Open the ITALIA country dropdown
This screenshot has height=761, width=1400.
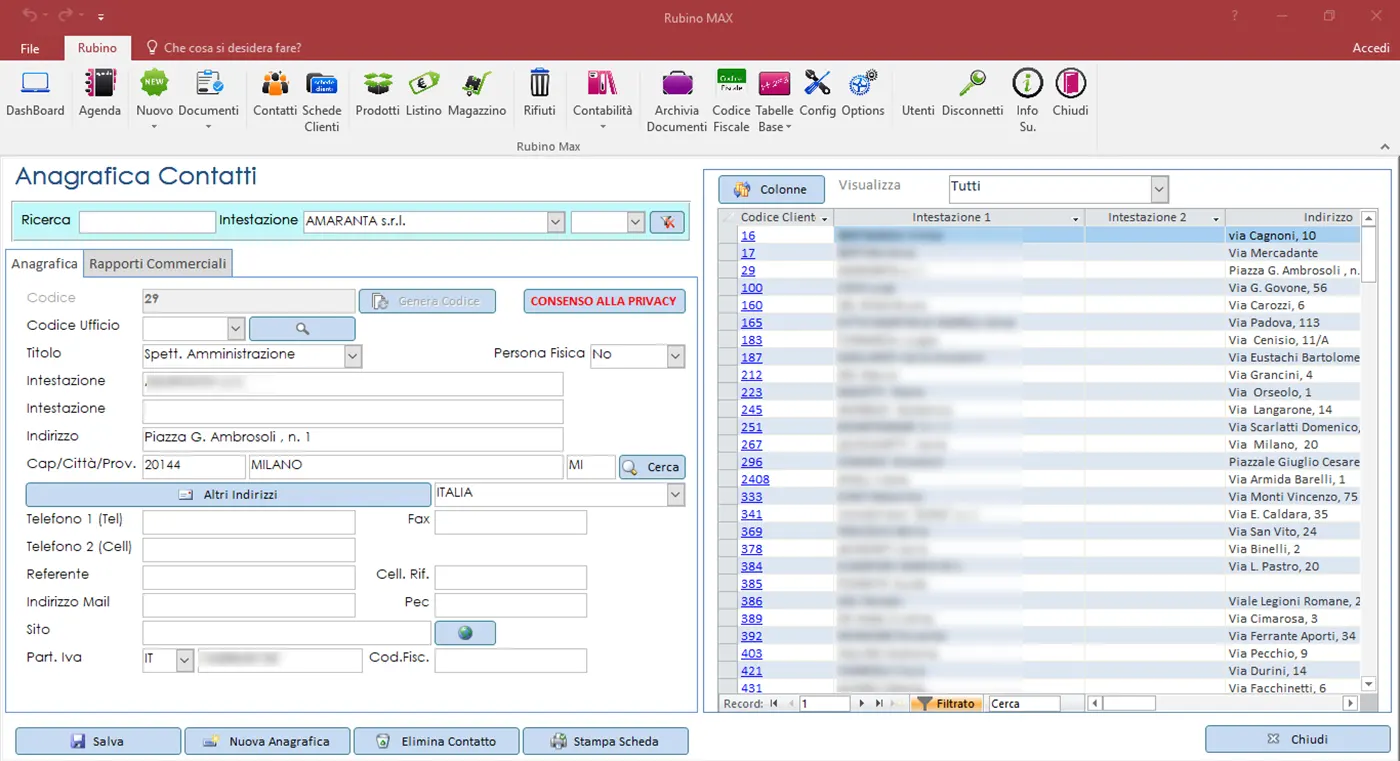click(676, 494)
